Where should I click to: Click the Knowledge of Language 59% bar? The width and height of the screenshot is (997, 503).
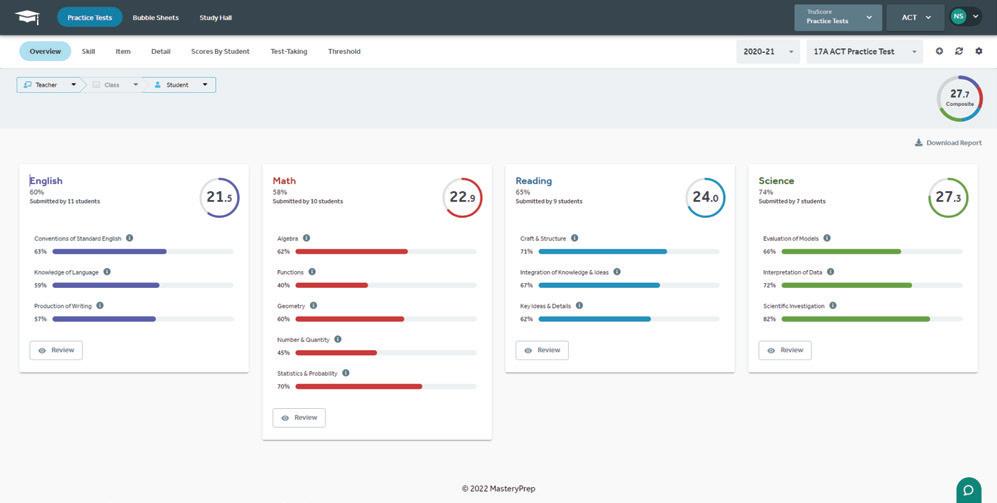click(x=143, y=286)
